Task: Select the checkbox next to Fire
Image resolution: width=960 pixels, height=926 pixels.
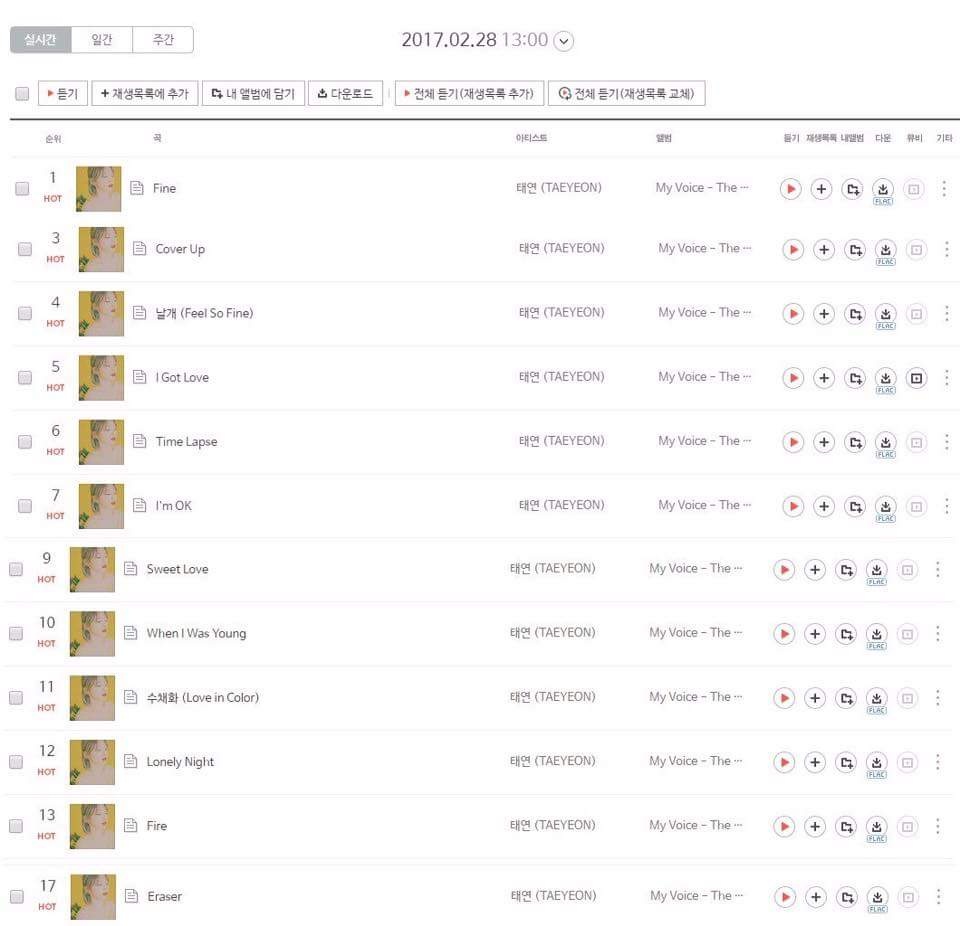Action: click(16, 826)
